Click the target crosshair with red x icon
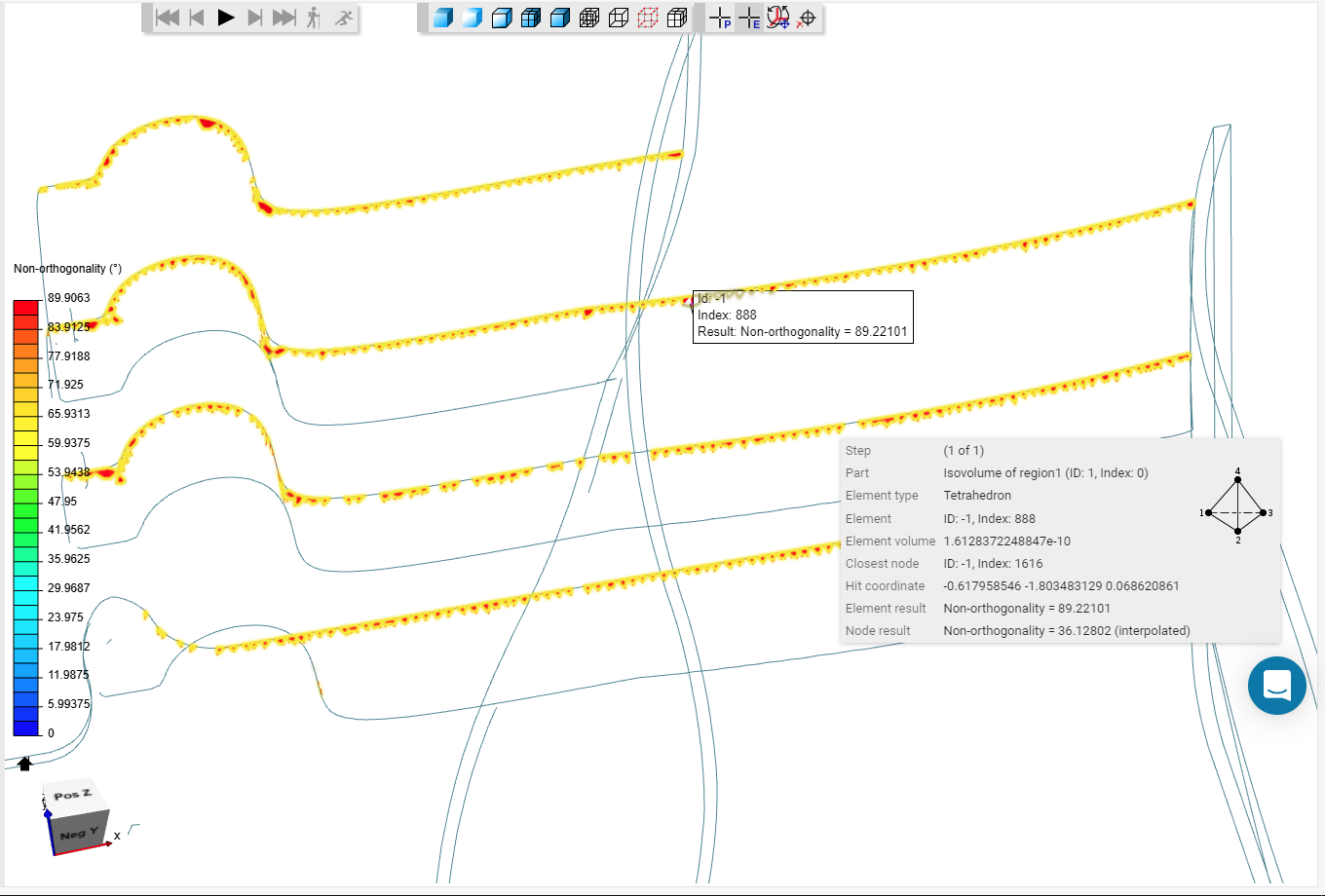Screen dimensions: 1325x896 pyautogui.click(x=807, y=18)
